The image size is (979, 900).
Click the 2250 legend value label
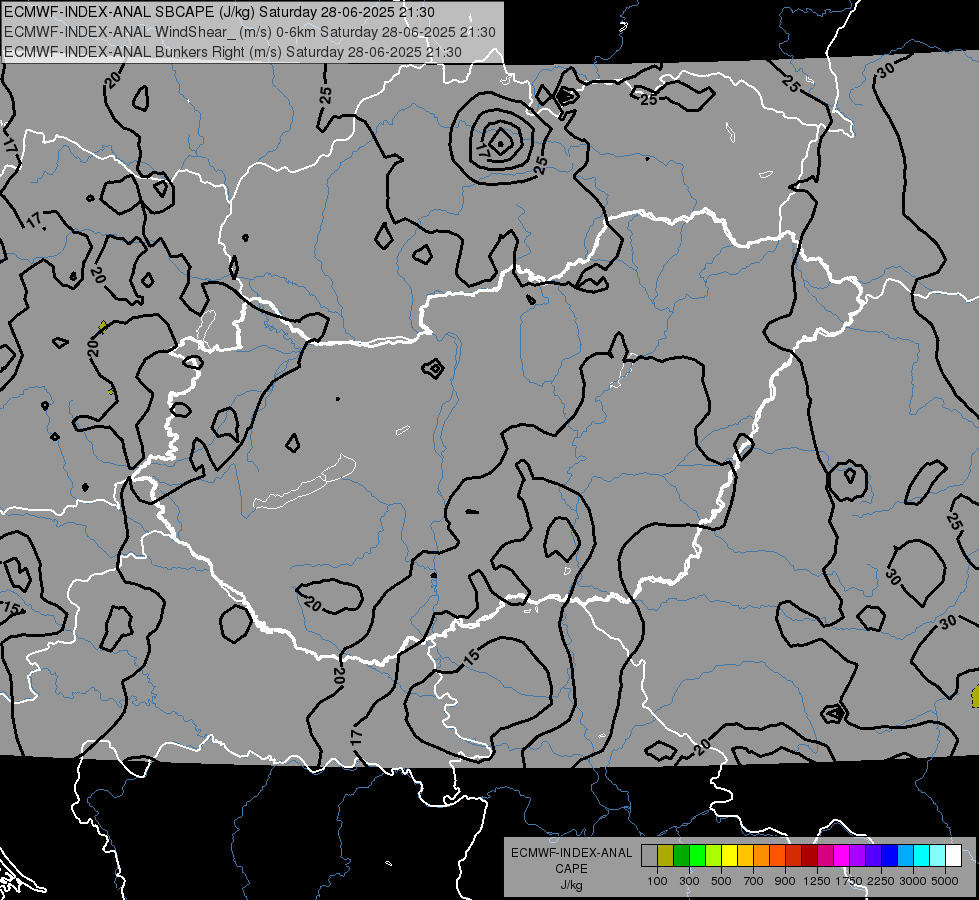coord(880,881)
